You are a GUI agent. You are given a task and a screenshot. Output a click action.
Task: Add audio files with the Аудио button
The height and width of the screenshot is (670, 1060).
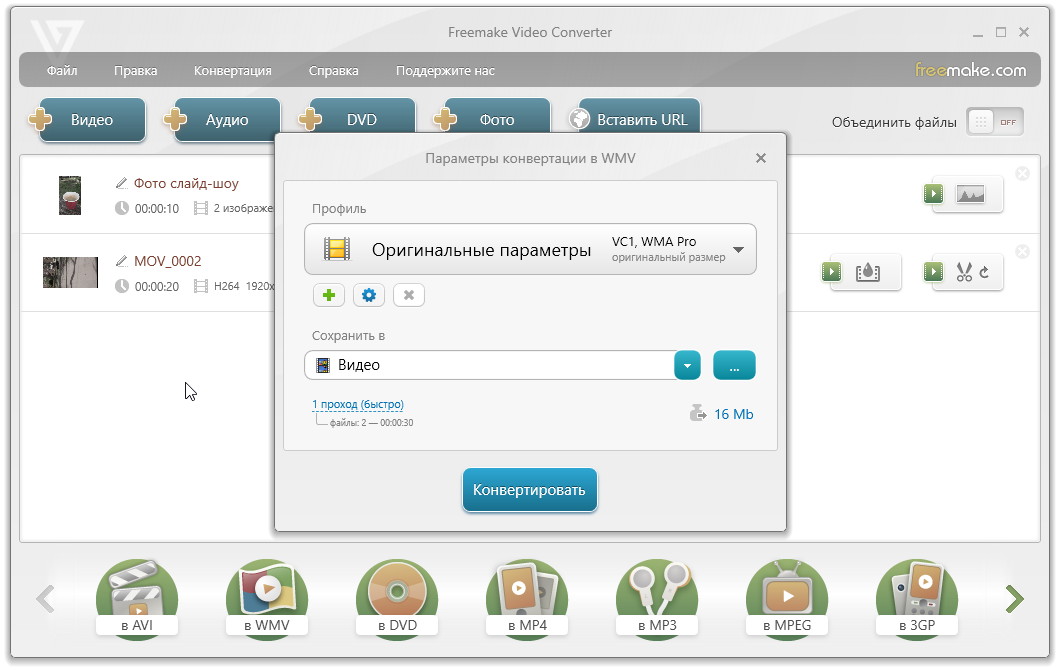223,120
